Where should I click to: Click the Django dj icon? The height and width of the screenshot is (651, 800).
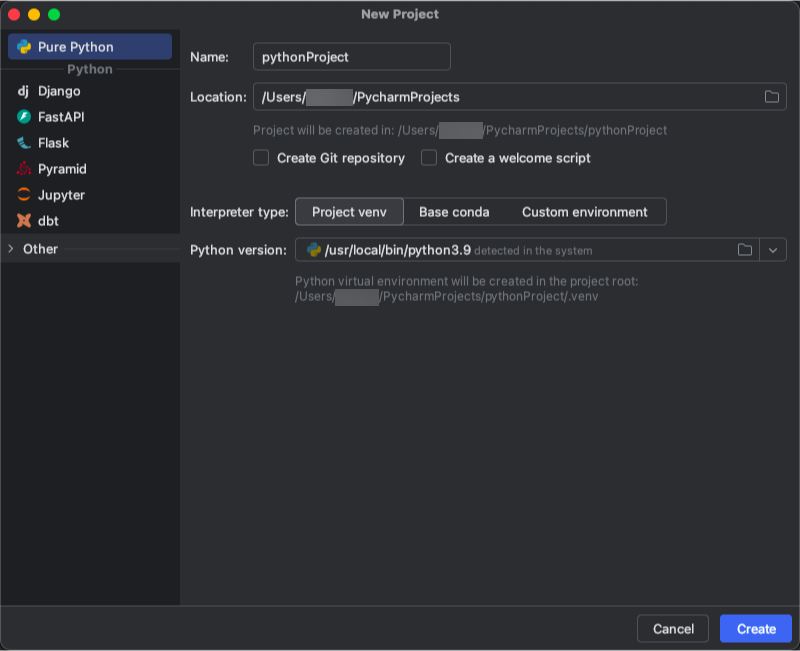(23, 91)
